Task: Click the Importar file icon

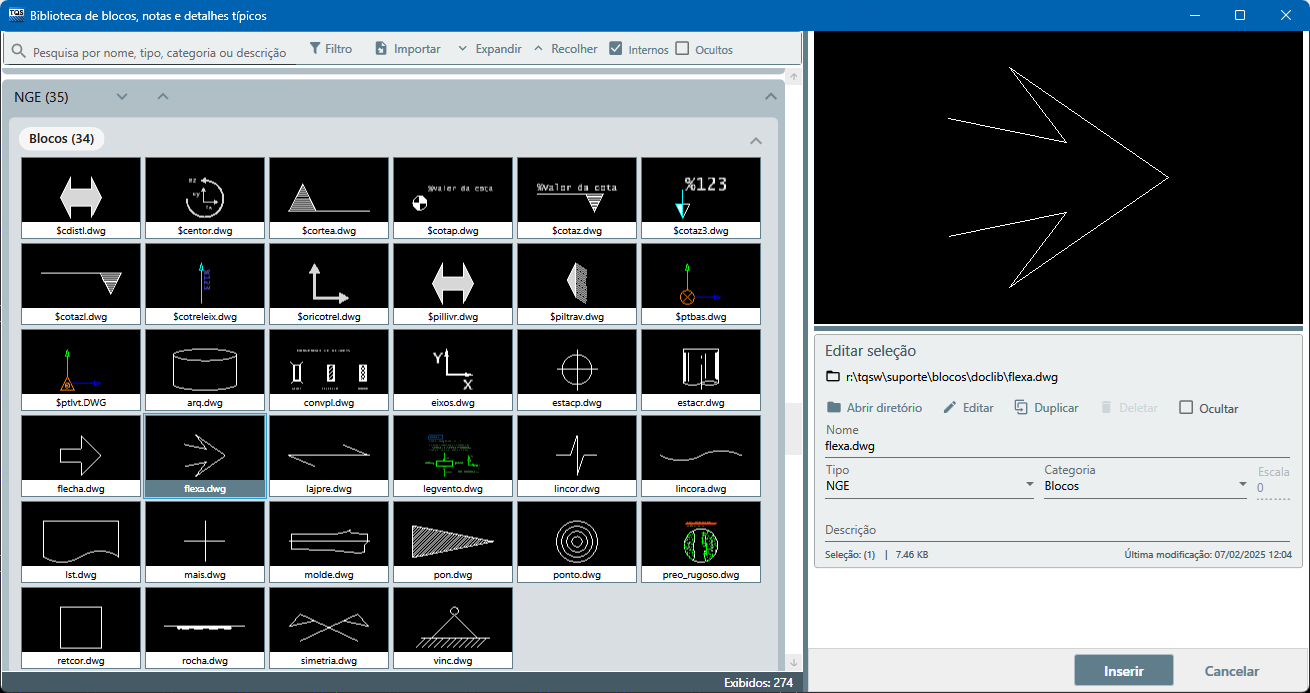Action: coord(381,48)
